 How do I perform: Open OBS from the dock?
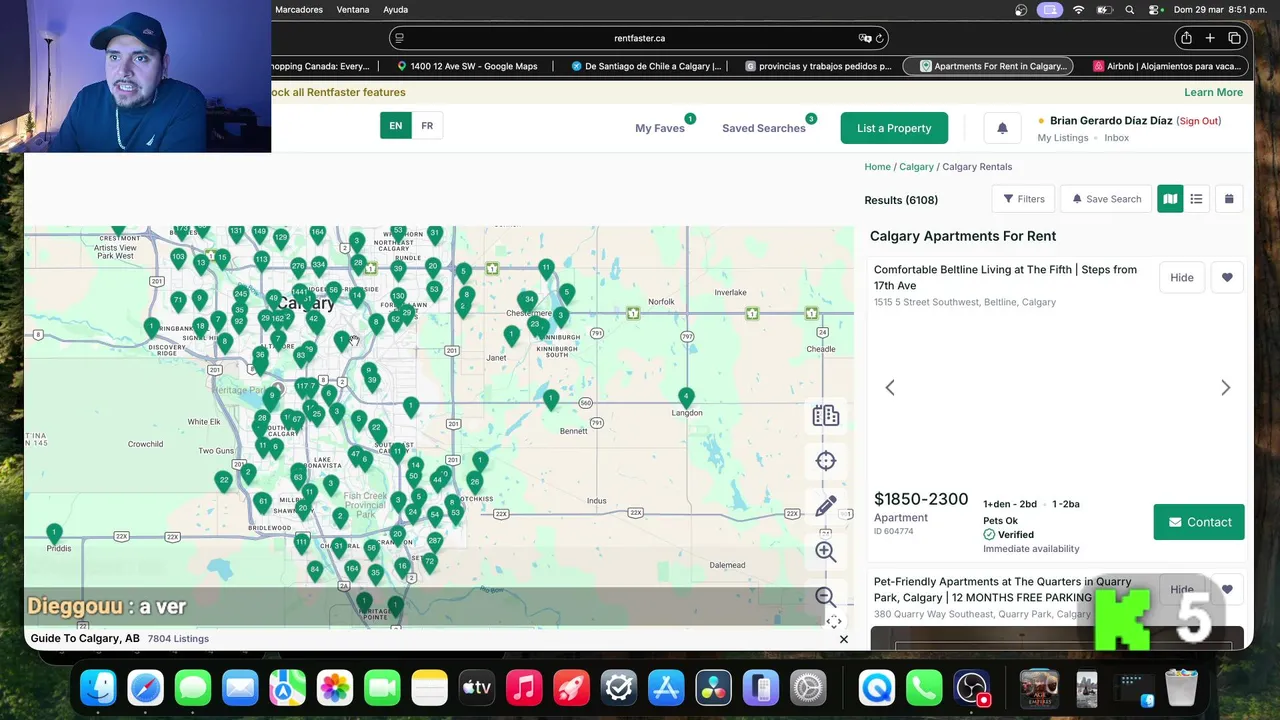972,688
